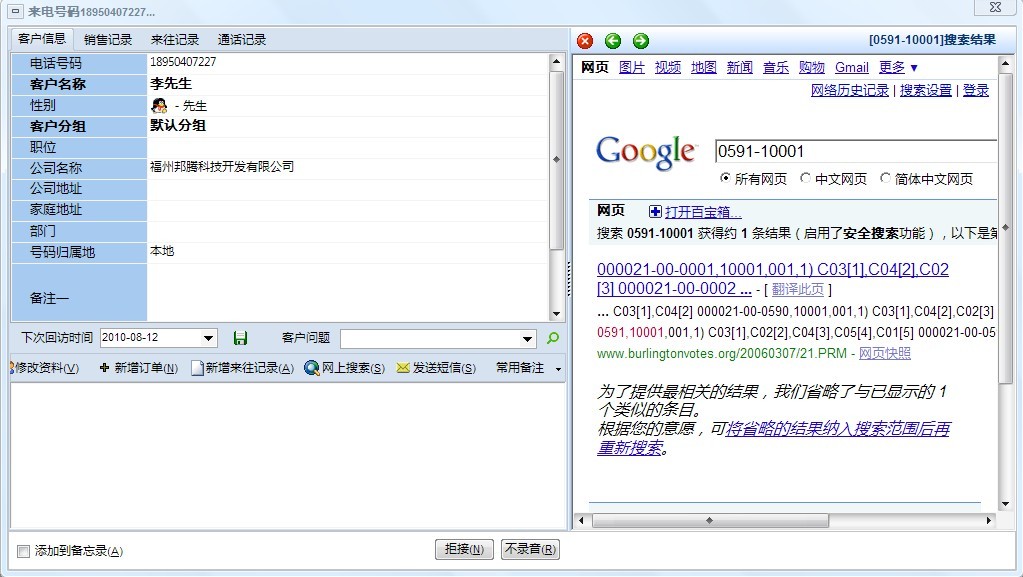Click the large remarks text area
Viewport: 1023px width, 577px height.
click(288, 456)
